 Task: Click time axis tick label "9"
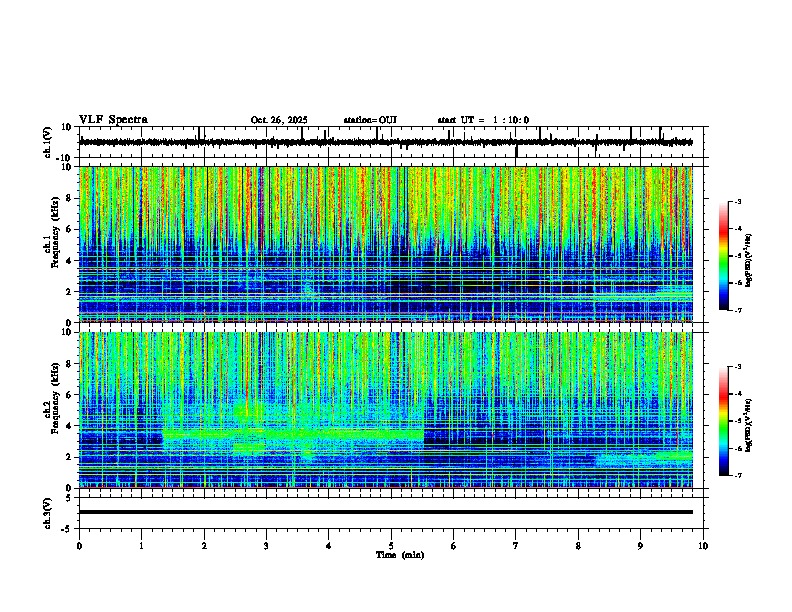[640, 546]
